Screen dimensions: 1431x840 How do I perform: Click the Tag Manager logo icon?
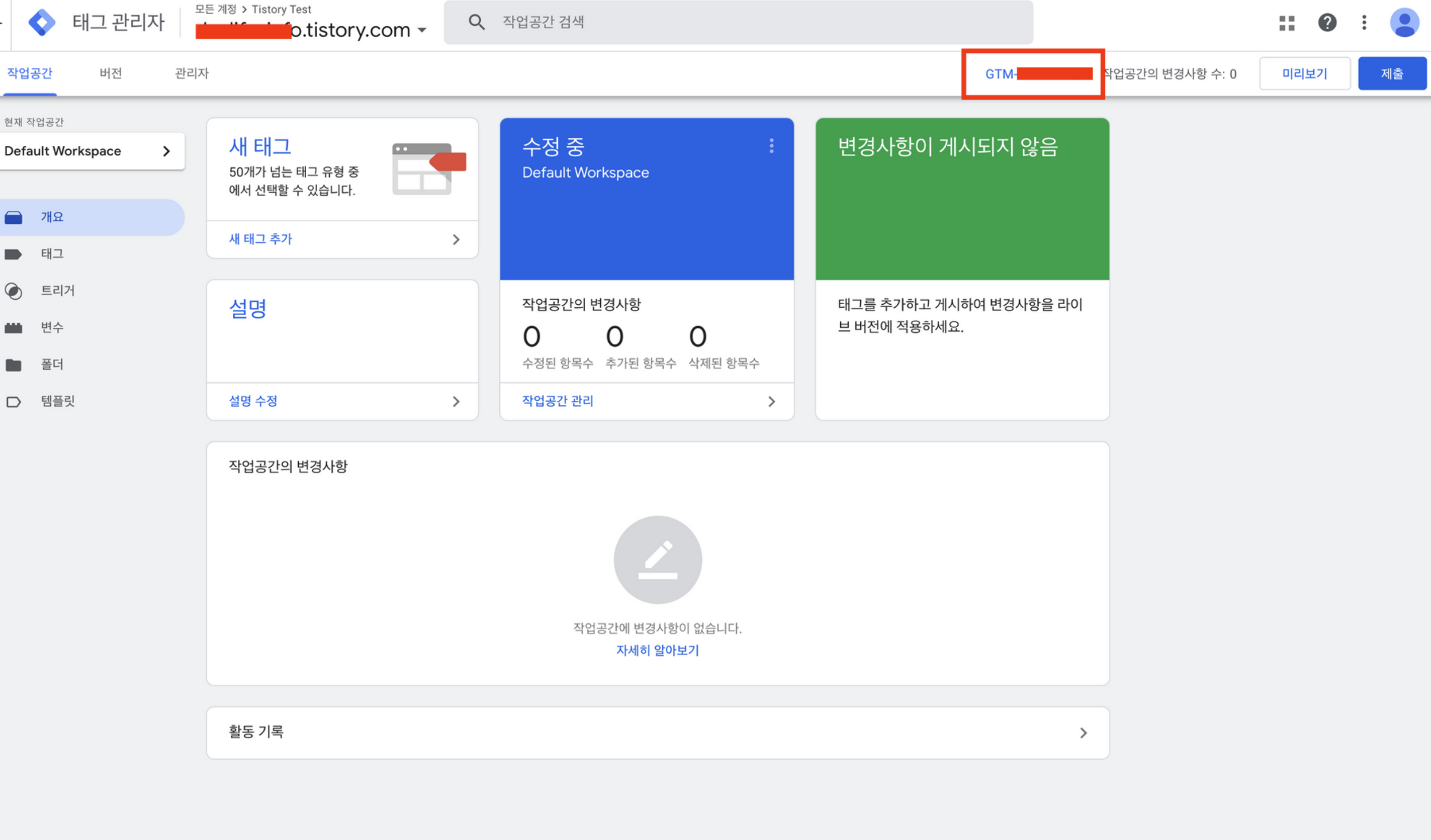[x=41, y=23]
